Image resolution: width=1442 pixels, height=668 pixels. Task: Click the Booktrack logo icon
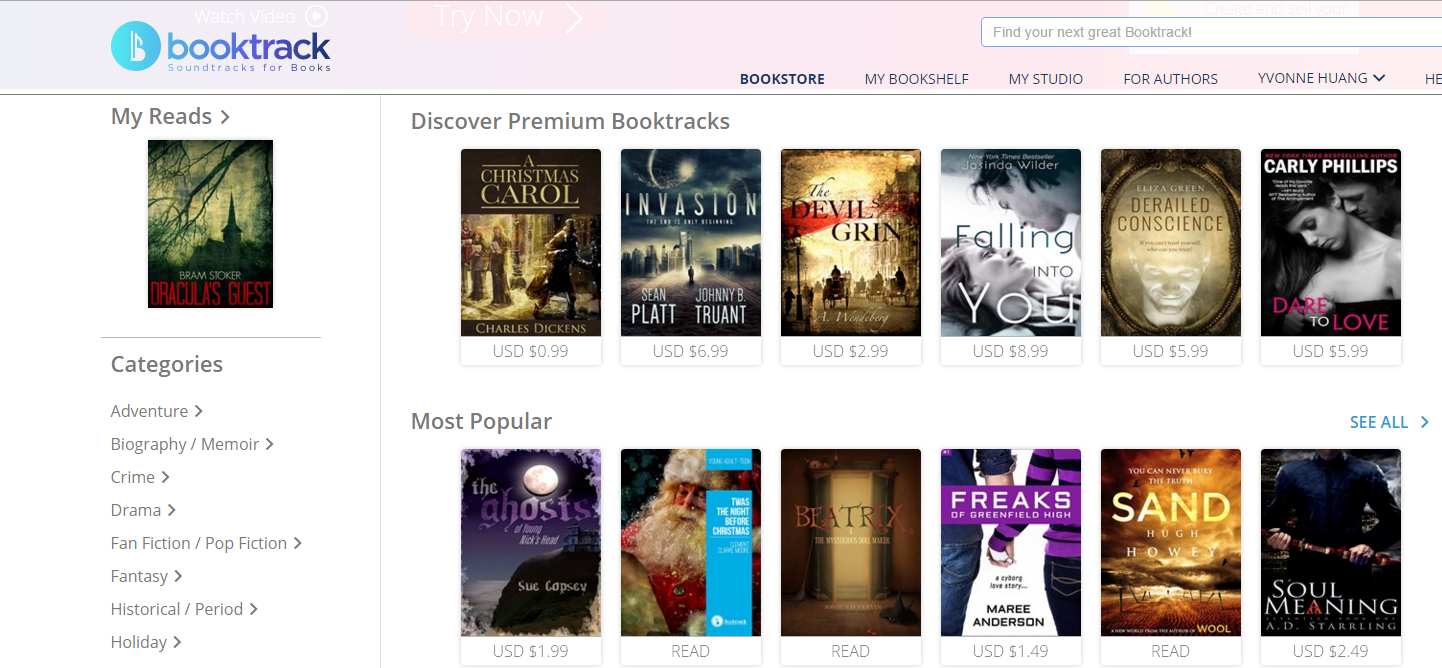pyautogui.click(x=135, y=46)
